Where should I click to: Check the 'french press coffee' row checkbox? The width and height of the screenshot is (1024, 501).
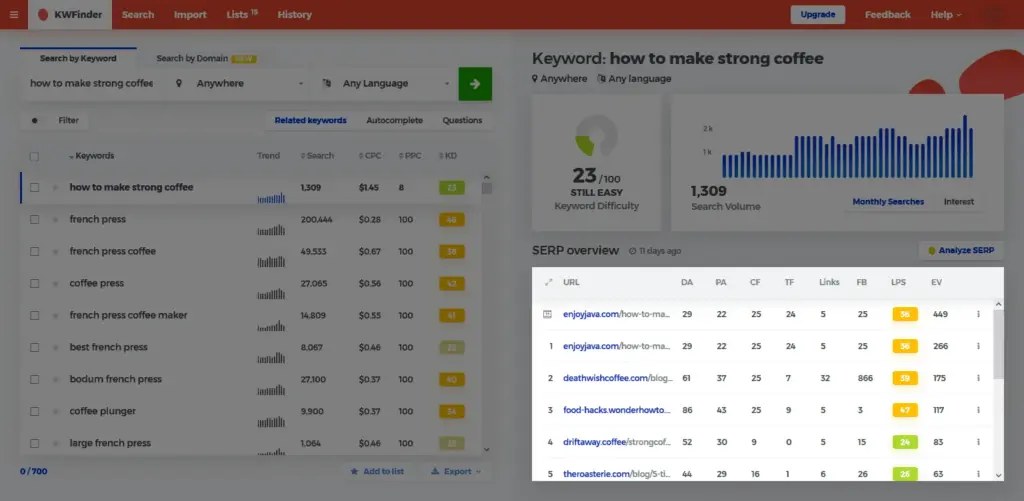click(35, 251)
